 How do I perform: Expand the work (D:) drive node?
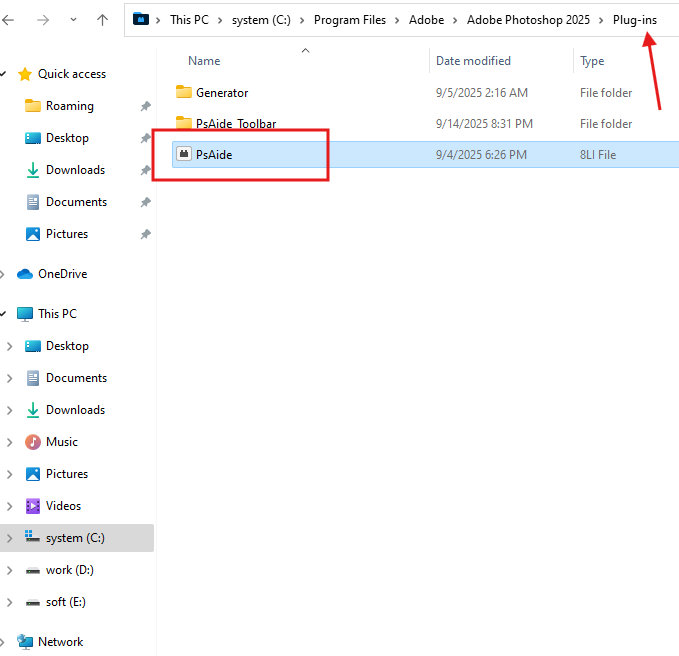pyautogui.click(x=9, y=570)
